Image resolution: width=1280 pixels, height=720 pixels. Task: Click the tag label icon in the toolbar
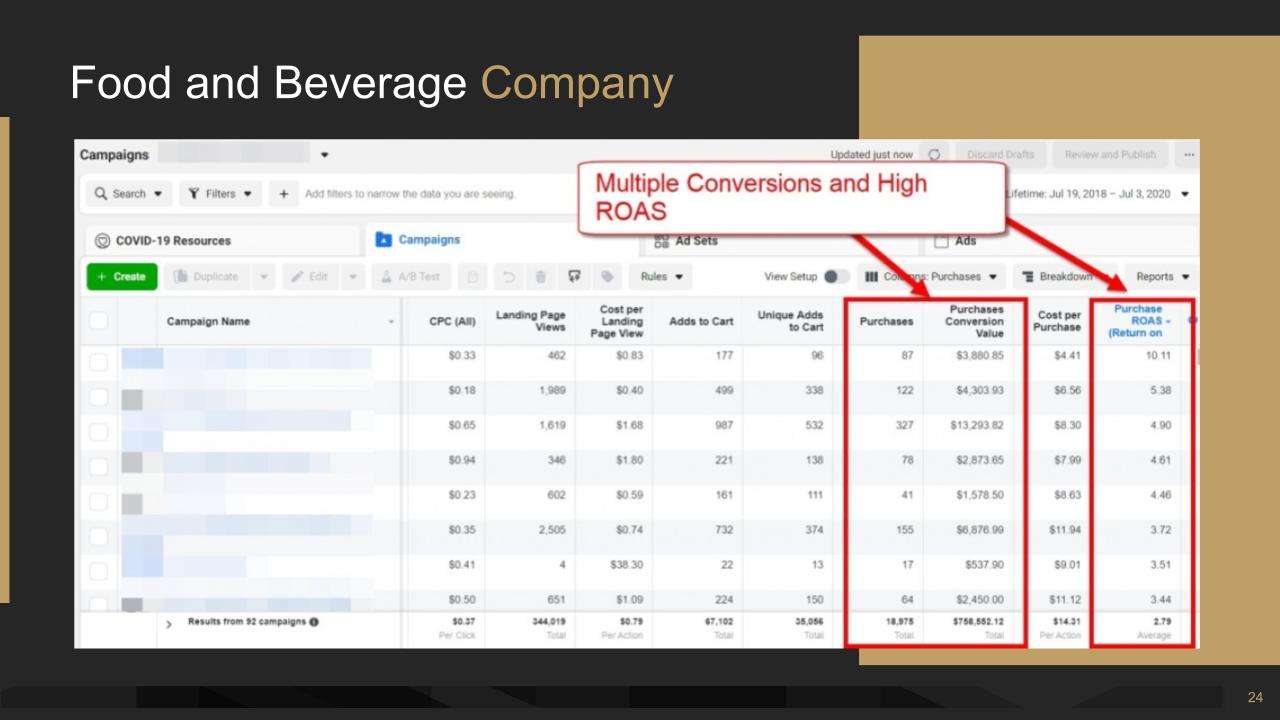(606, 276)
